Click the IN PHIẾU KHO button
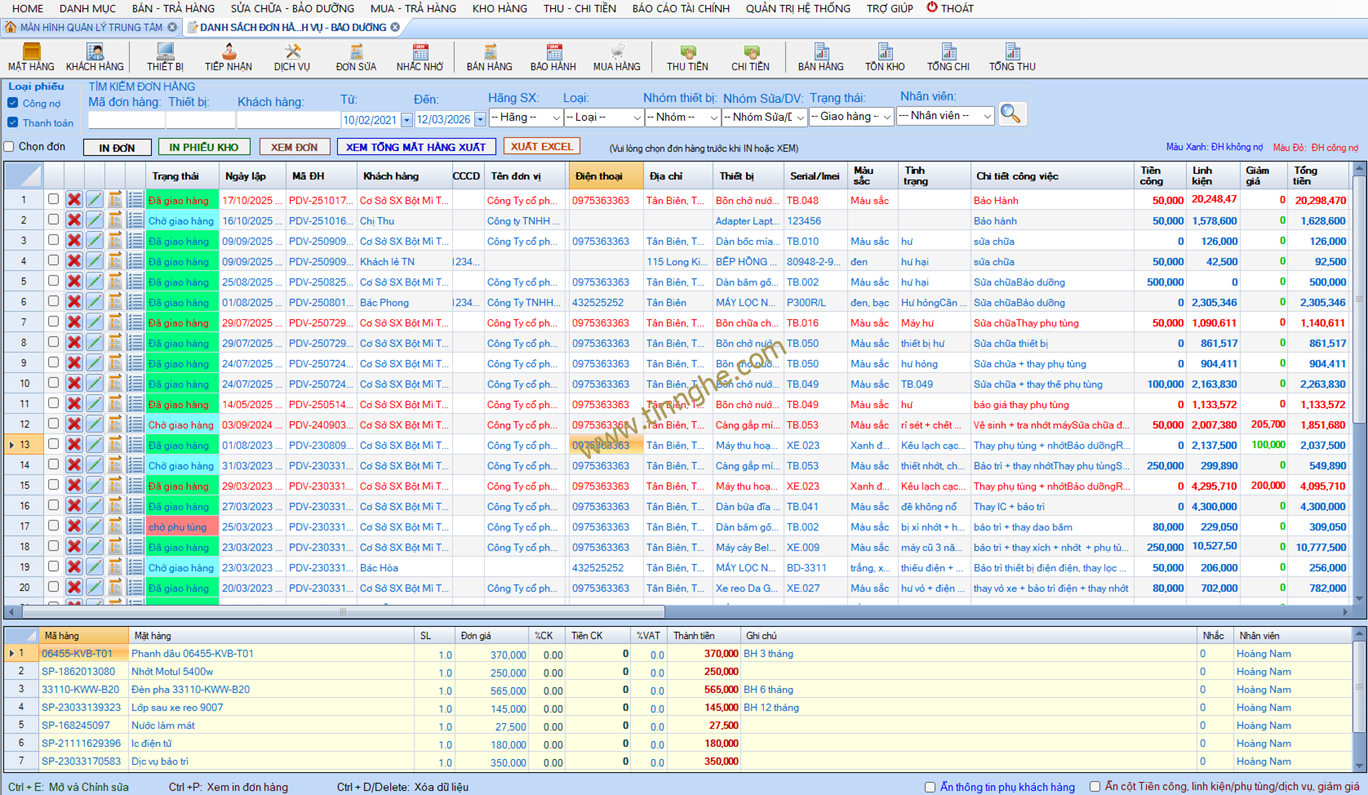 click(204, 147)
